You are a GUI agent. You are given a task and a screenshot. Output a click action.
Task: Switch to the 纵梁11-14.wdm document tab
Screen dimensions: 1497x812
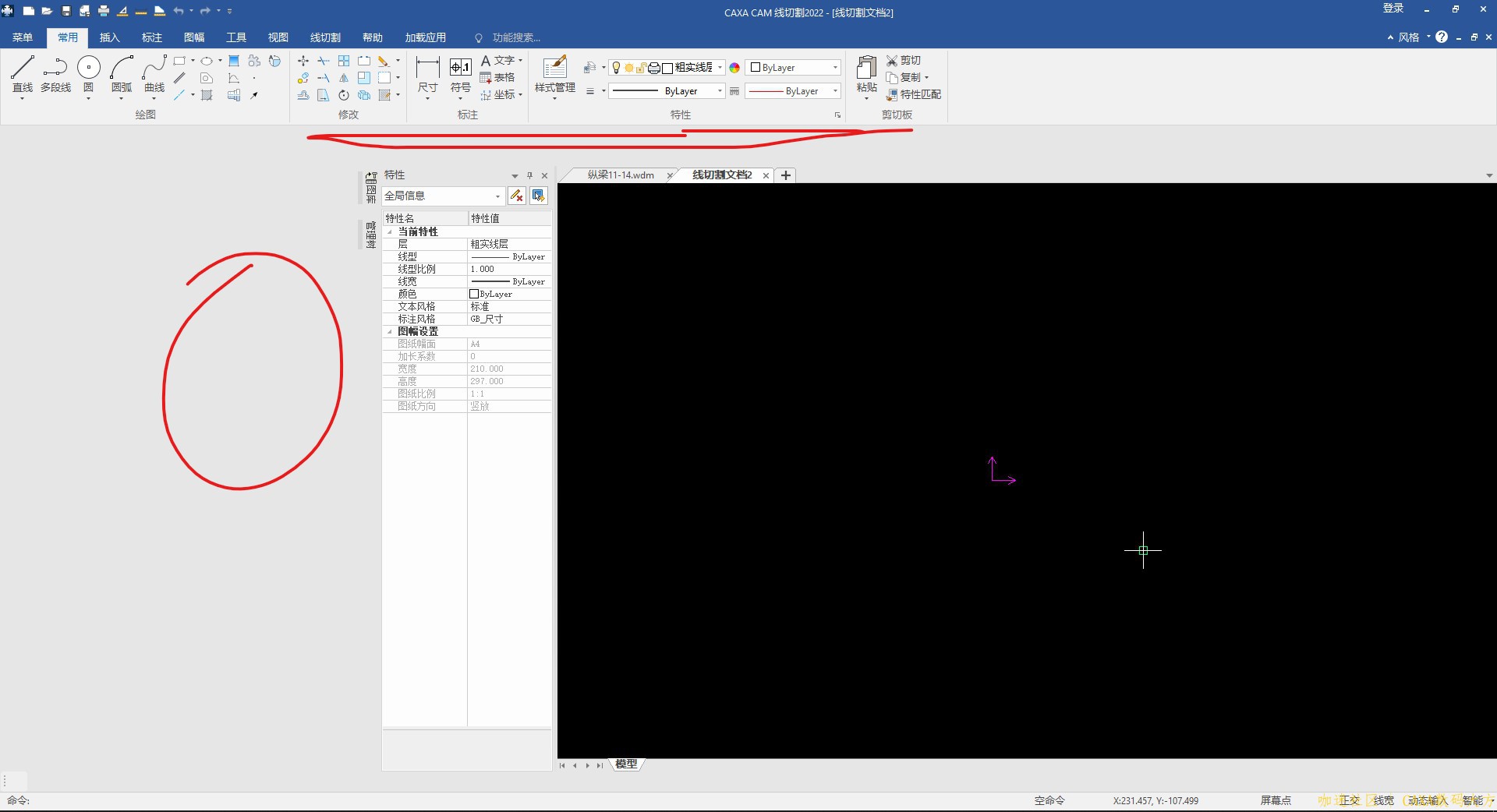tap(621, 175)
